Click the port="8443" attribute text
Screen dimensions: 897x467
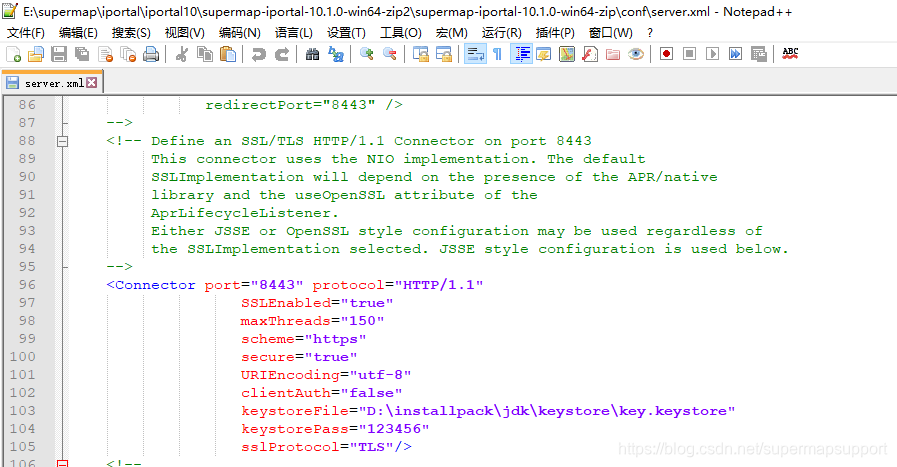pos(254,284)
